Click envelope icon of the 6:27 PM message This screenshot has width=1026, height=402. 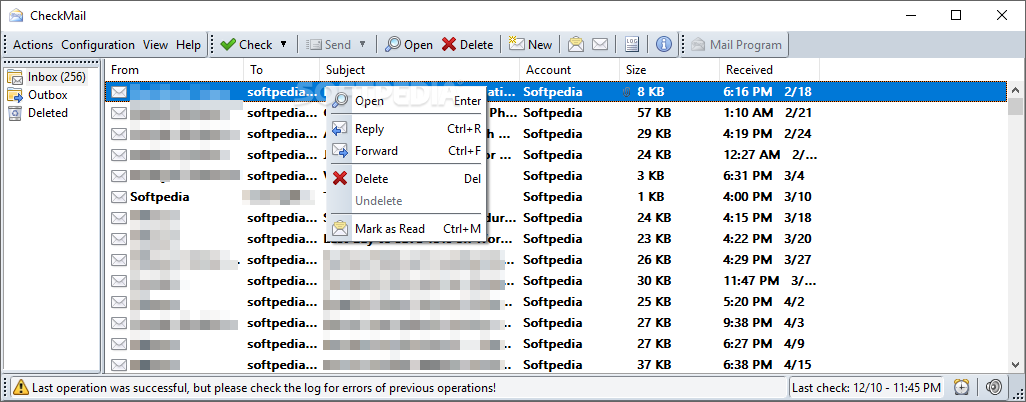[118, 344]
